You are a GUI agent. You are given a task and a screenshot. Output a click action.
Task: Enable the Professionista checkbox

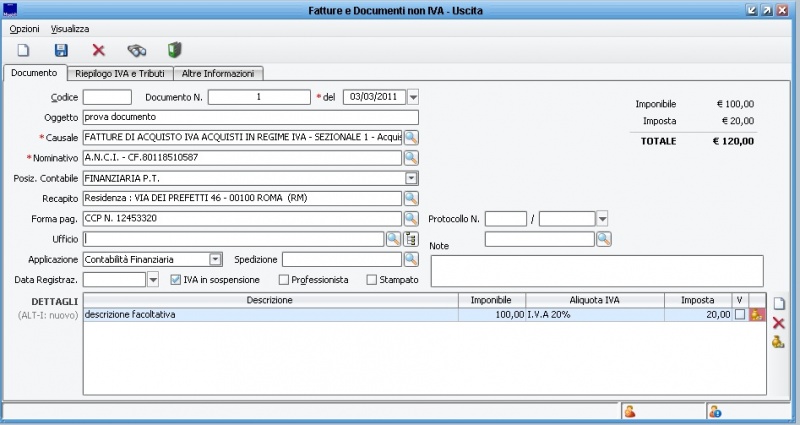coord(284,280)
